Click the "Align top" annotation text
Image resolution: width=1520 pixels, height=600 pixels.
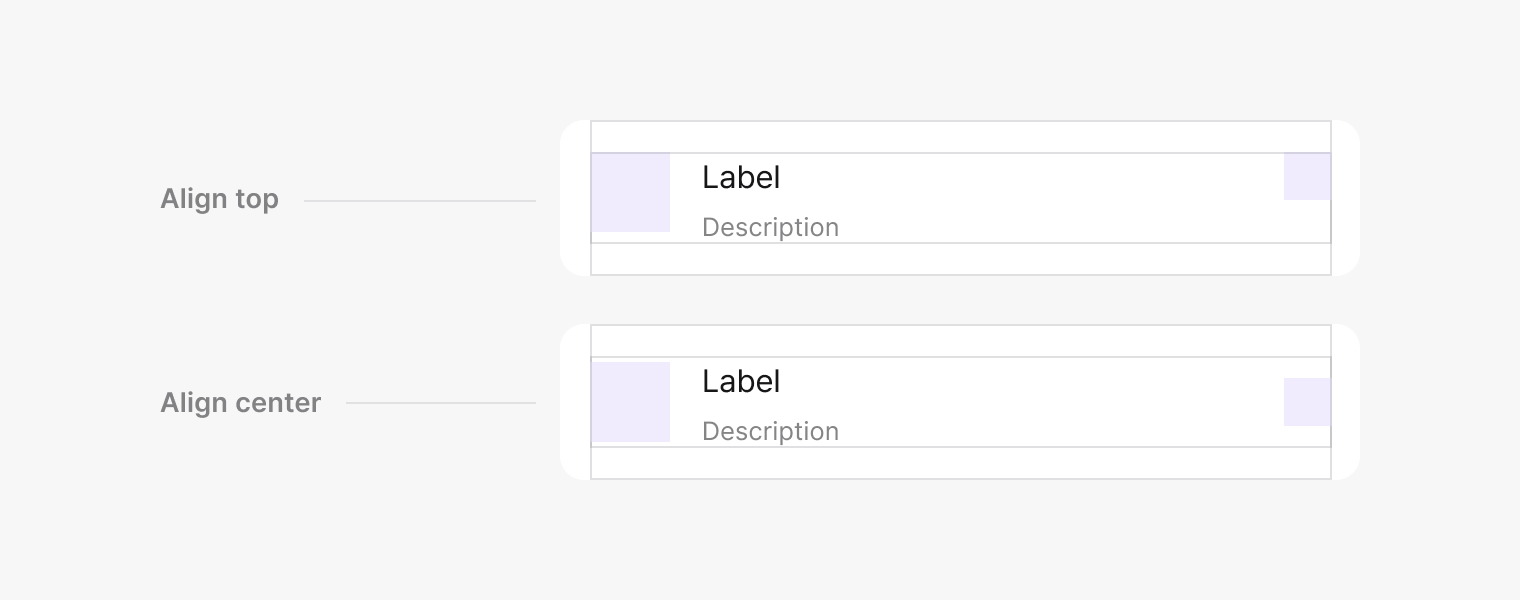(219, 199)
